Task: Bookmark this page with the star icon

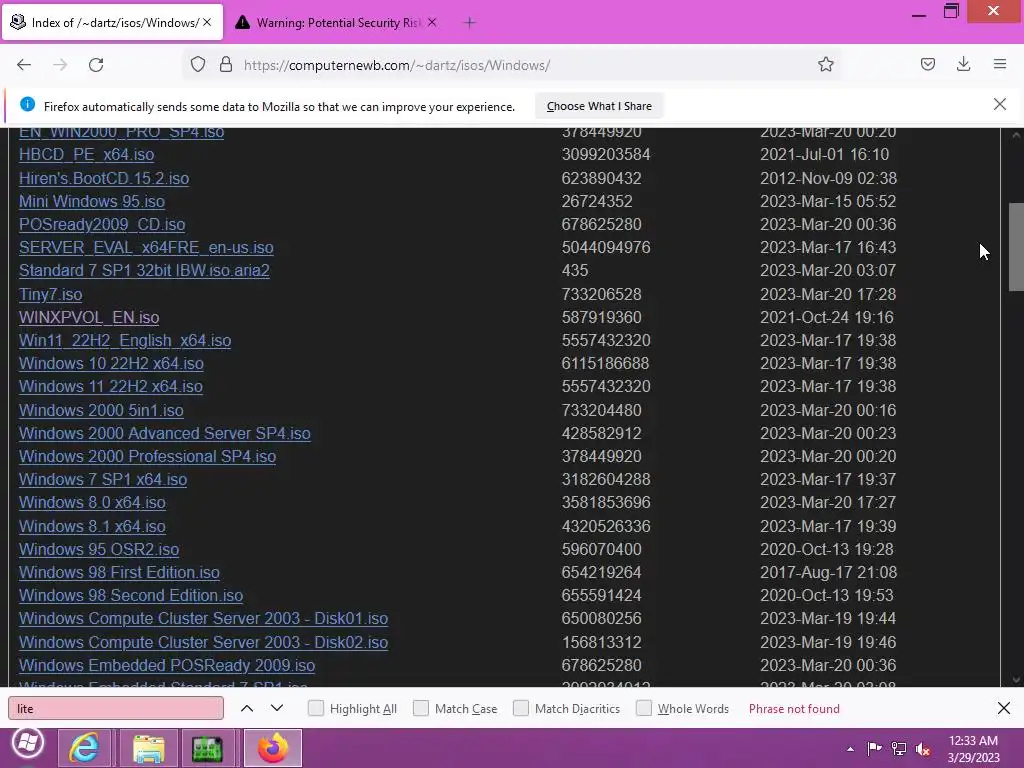Action: click(x=825, y=65)
